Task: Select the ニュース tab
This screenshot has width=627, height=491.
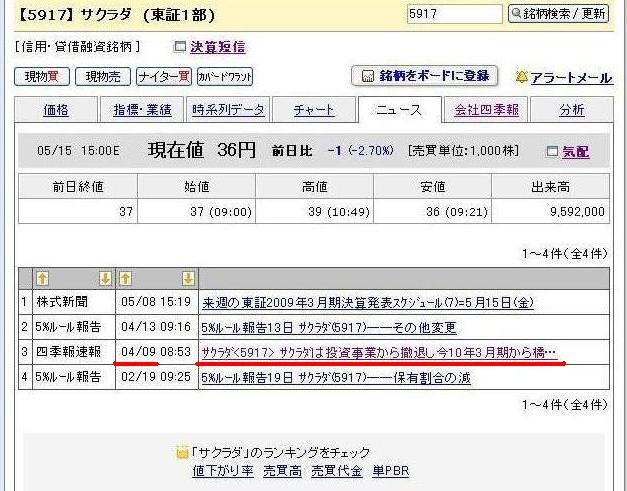Action: pyautogui.click(x=400, y=110)
